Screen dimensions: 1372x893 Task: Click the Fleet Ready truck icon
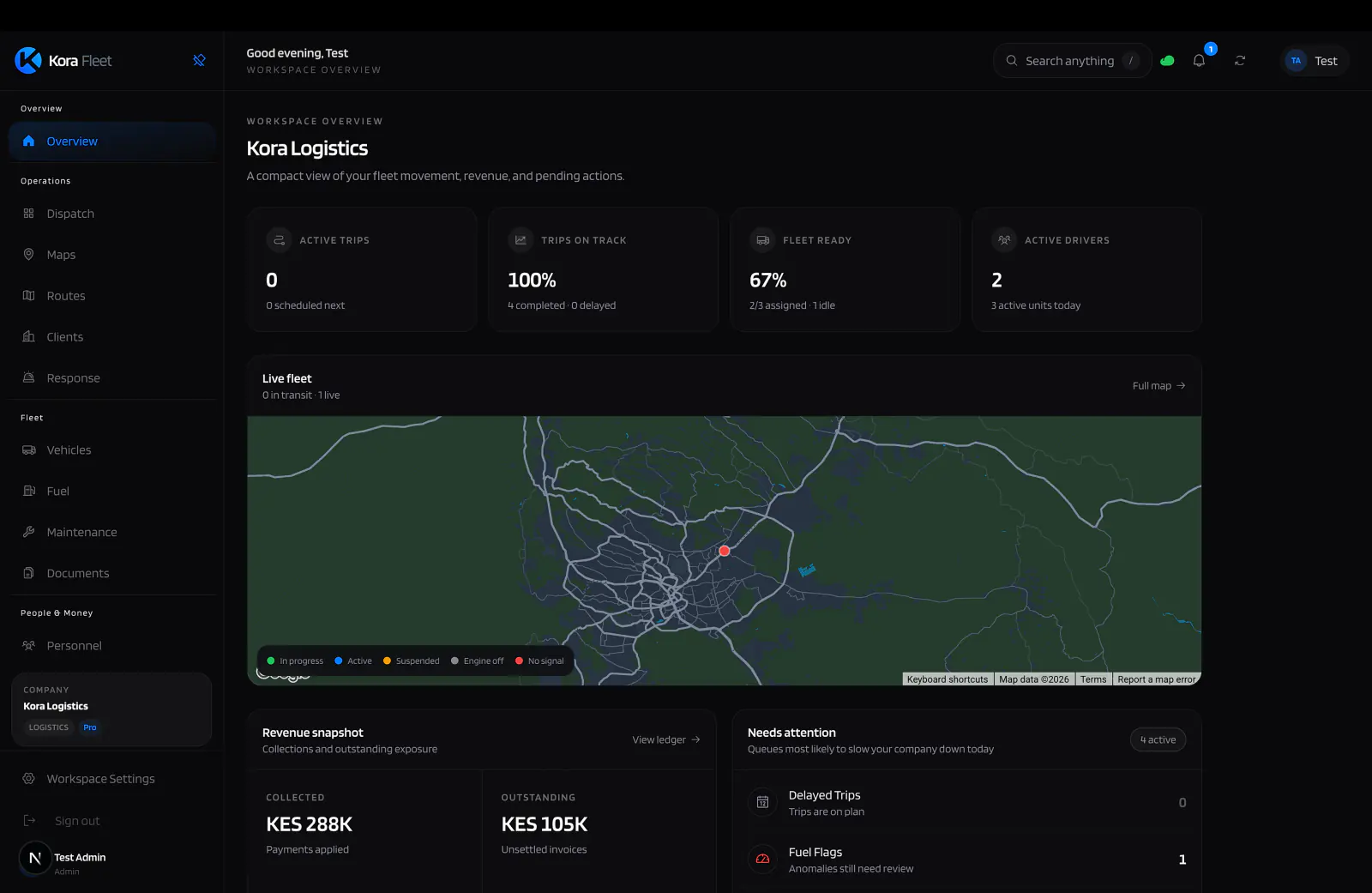(x=762, y=240)
